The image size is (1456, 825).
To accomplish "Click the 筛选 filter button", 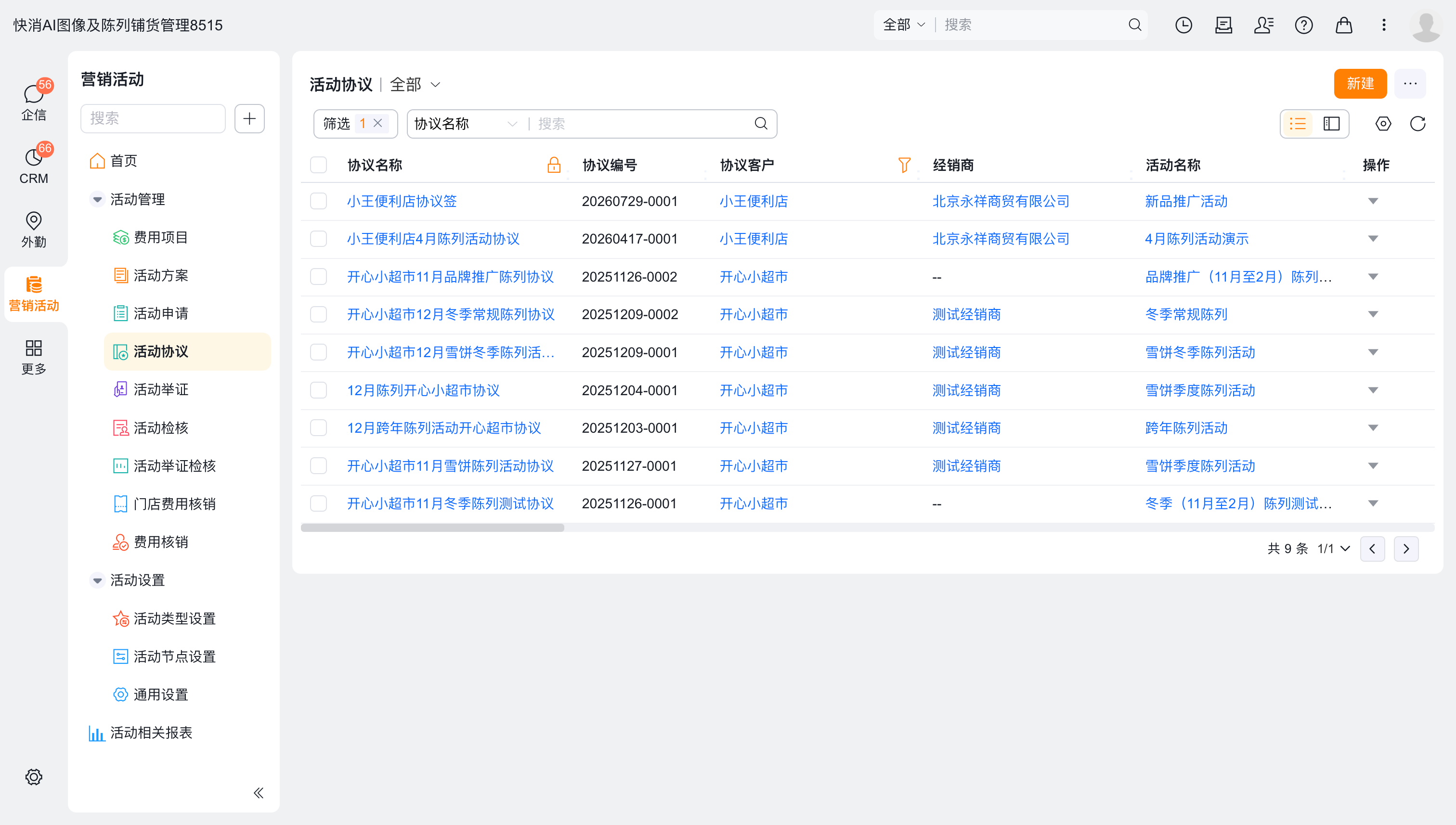I will [337, 124].
